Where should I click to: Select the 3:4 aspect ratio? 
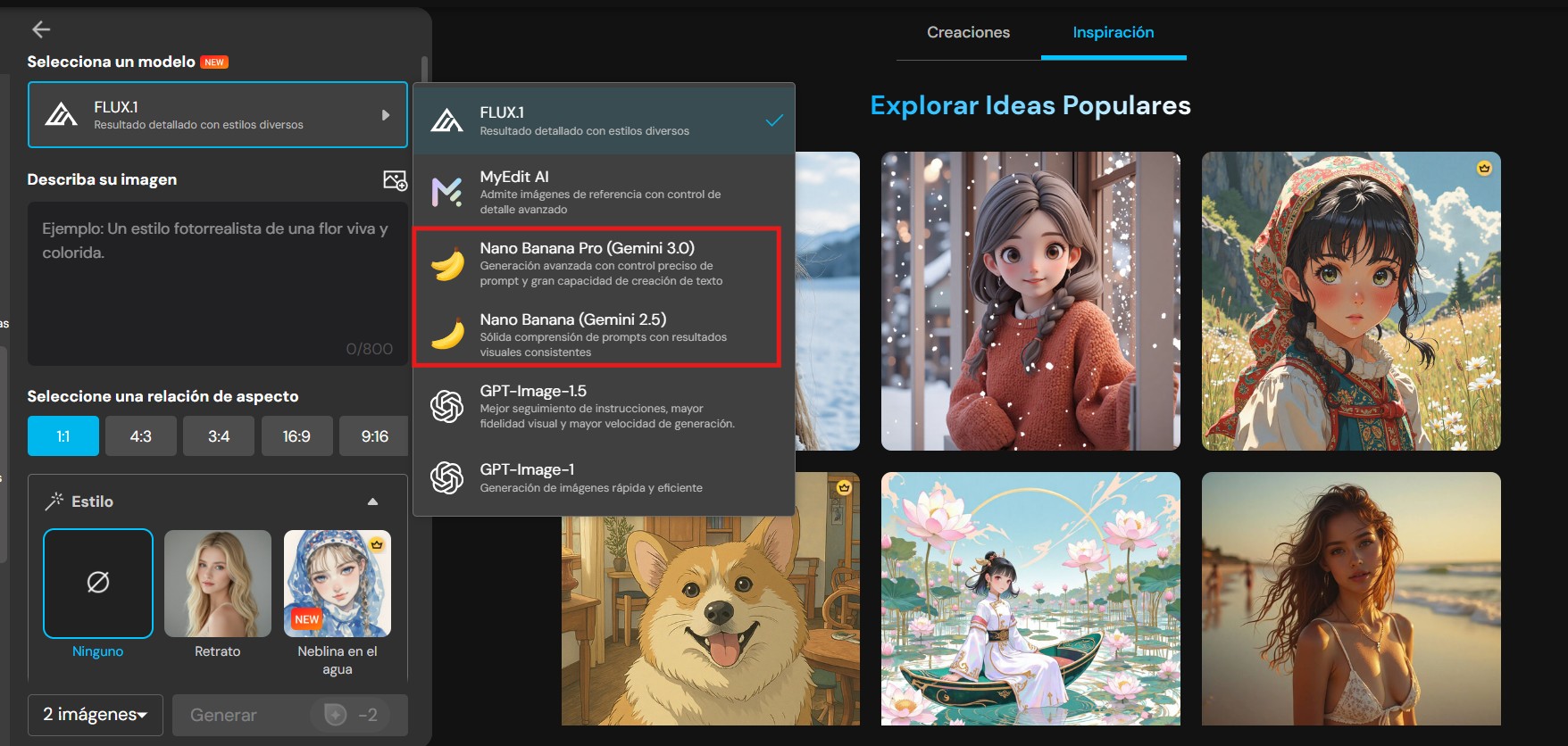(x=219, y=436)
